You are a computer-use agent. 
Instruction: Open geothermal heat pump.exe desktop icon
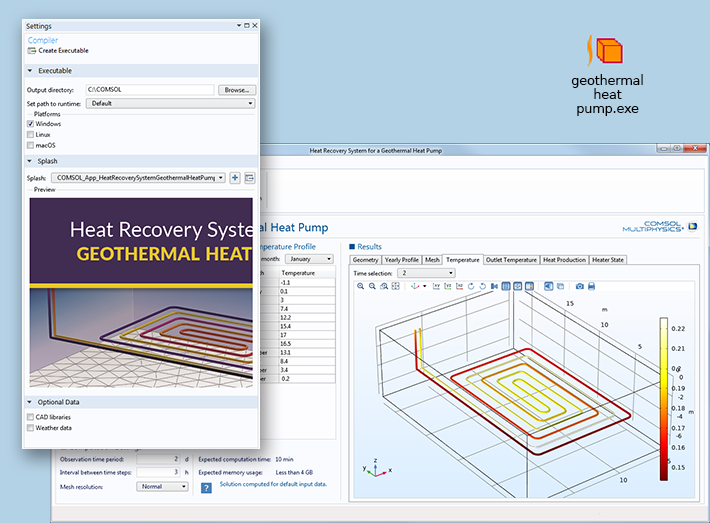(607, 50)
